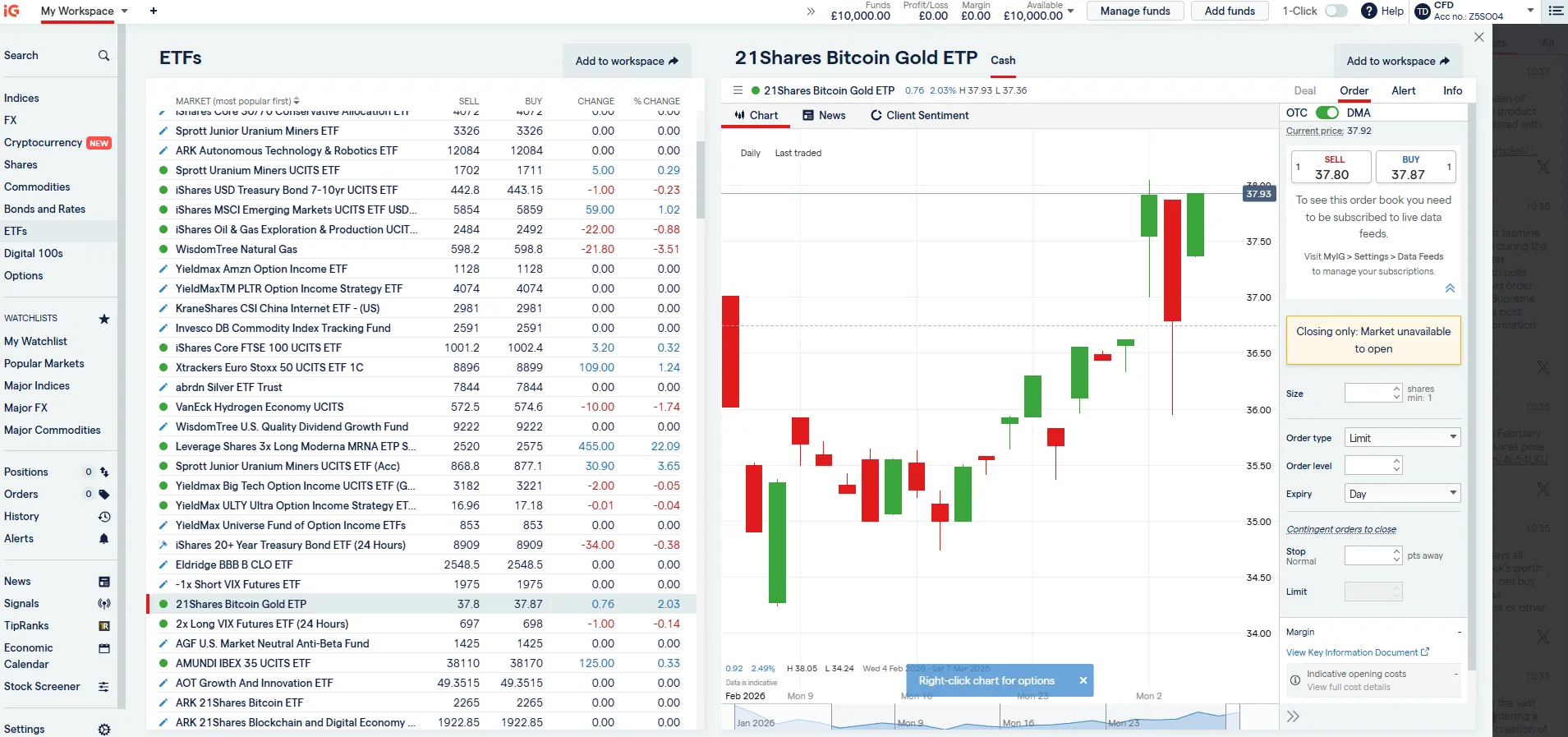The height and width of the screenshot is (737, 1568).
Task: Click the Order level stepper arrows
Action: [x=1396, y=466]
